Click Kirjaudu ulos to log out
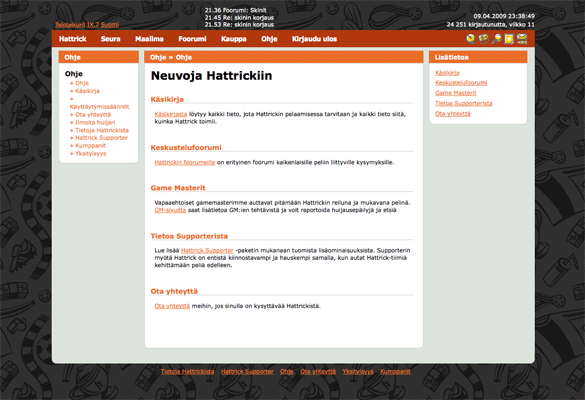 point(314,39)
